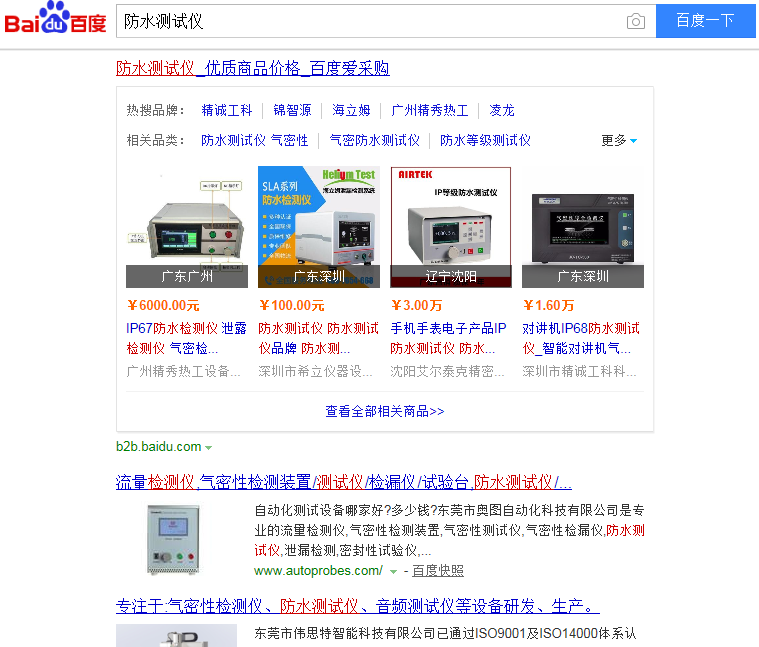Open 专注于:气密性检测仪、防水测试仪 result title
The image size is (759, 647).
[358, 606]
